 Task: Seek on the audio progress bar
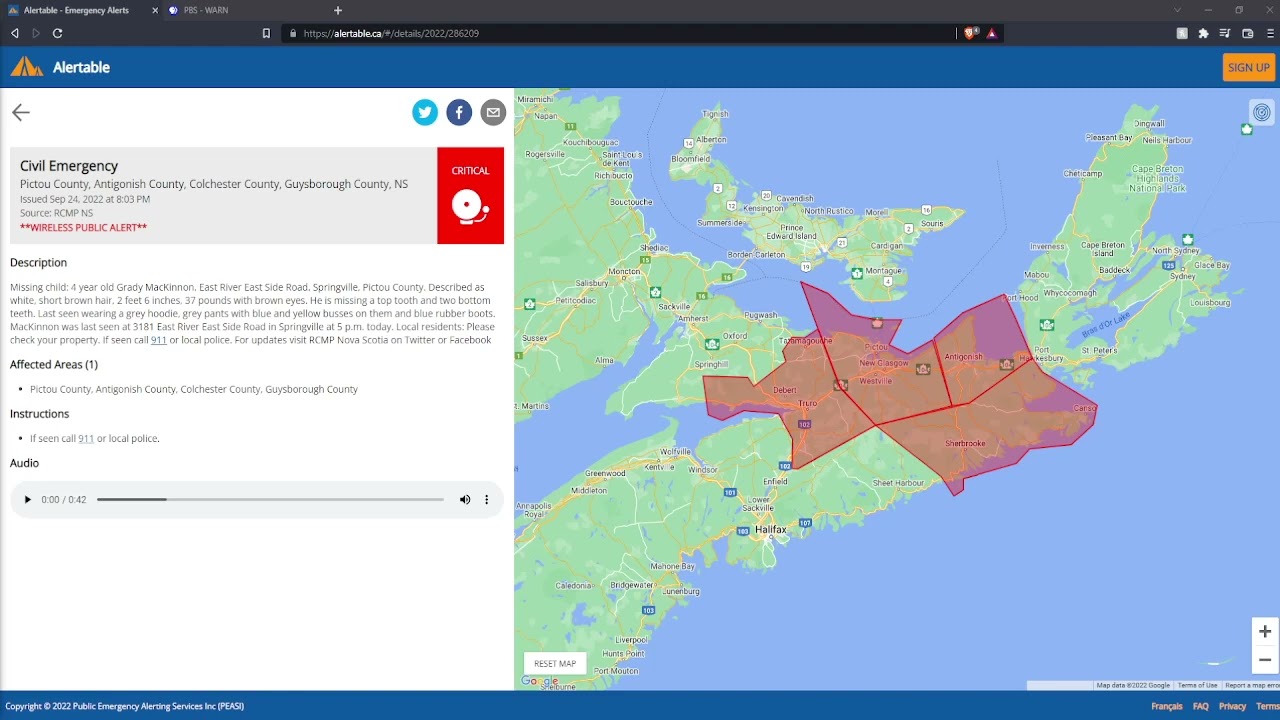[270, 499]
